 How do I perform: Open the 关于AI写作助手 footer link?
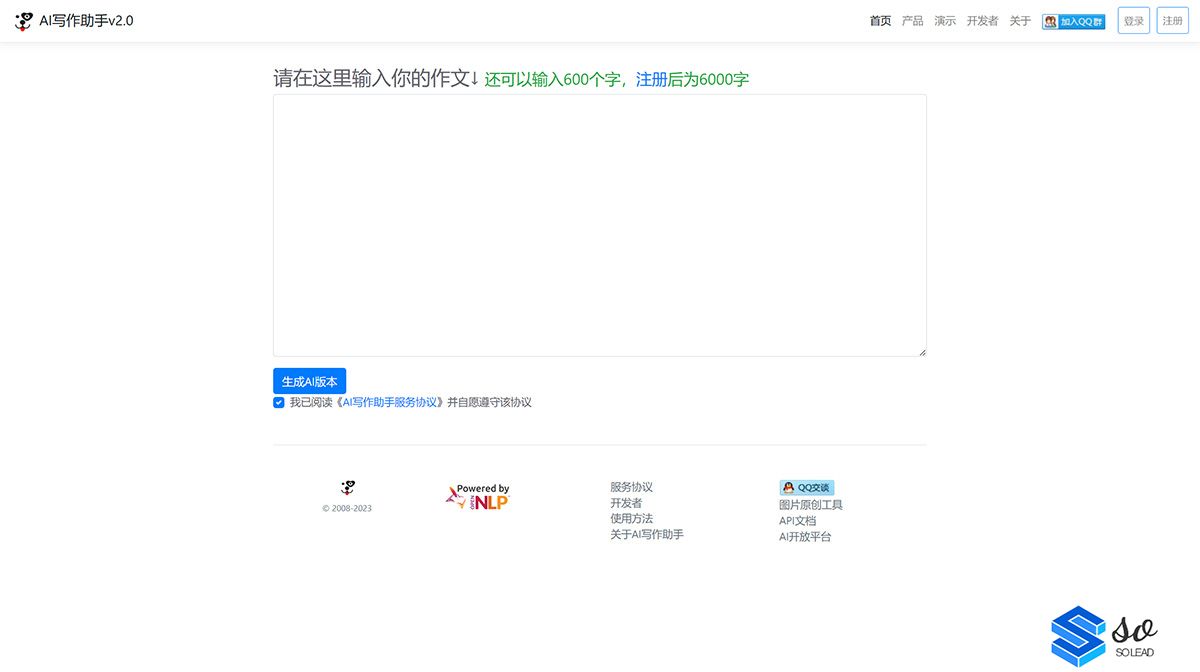coord(647,534)
